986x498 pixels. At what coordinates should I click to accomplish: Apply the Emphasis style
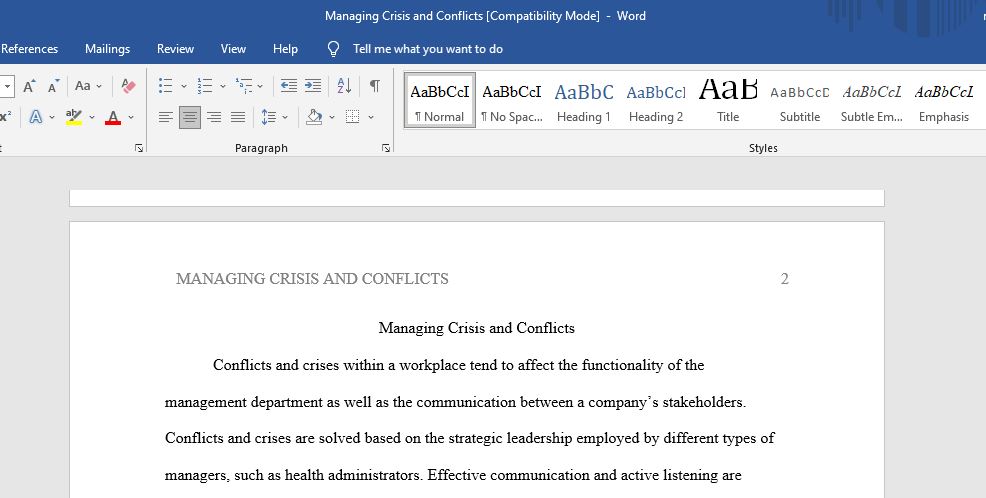click(944, 101)
